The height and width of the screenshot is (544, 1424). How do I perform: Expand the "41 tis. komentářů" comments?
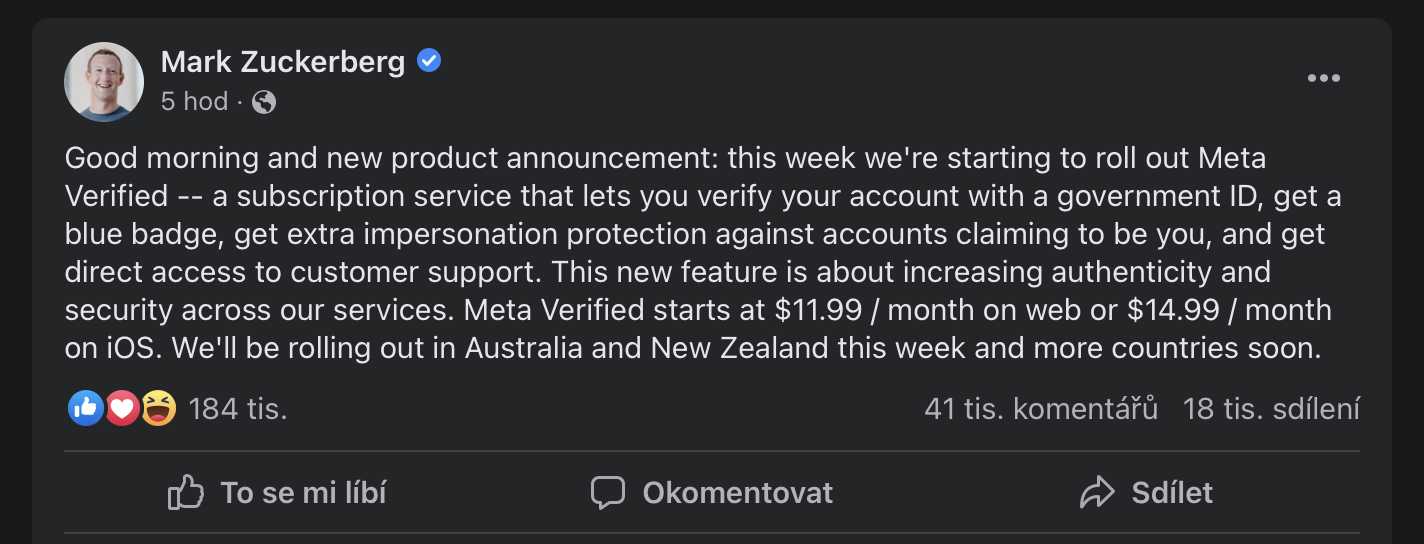[x=1041, y=408]
